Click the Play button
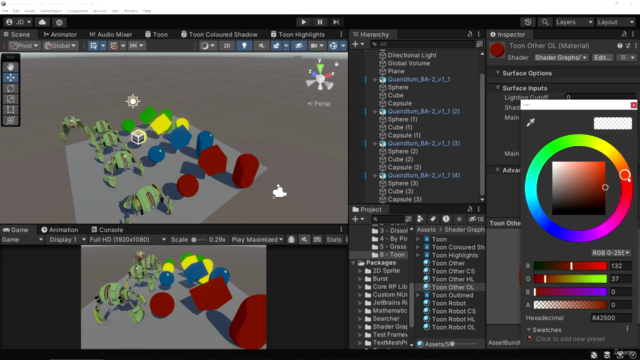Viewport: 640px width, 360px height. [303, 22]
